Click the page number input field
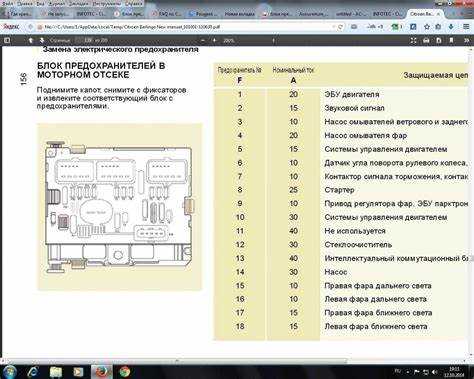The width and height of the screenshot is (474, 379). [88, 40]
